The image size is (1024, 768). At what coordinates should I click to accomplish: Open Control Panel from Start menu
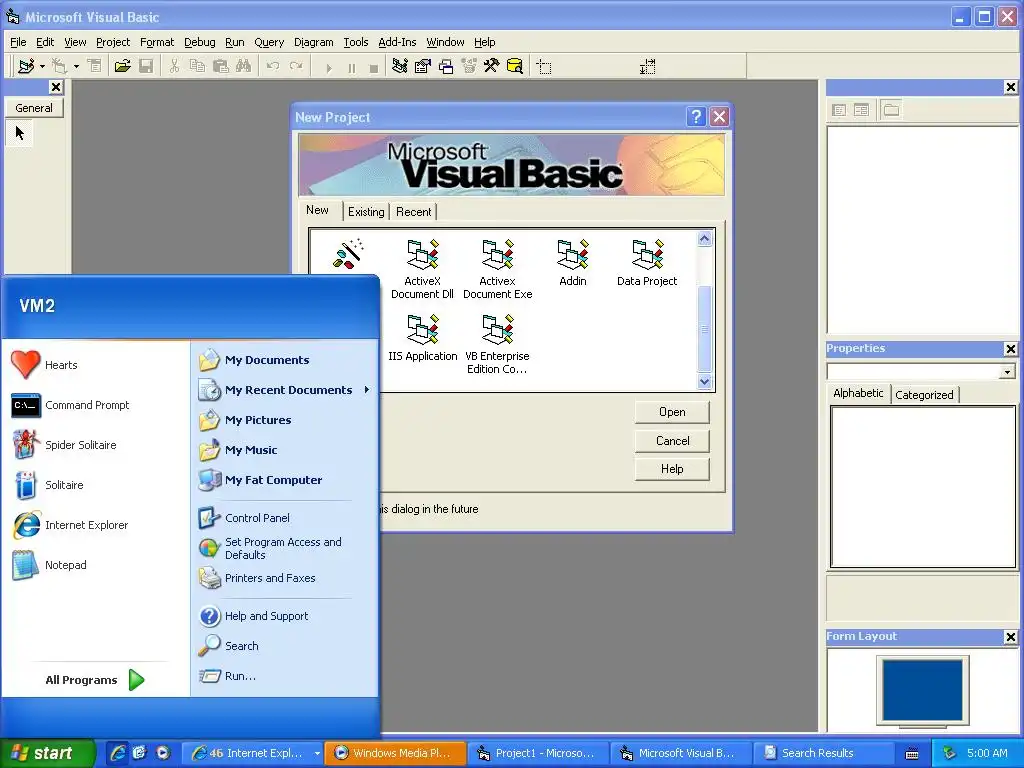click(257, 518)
